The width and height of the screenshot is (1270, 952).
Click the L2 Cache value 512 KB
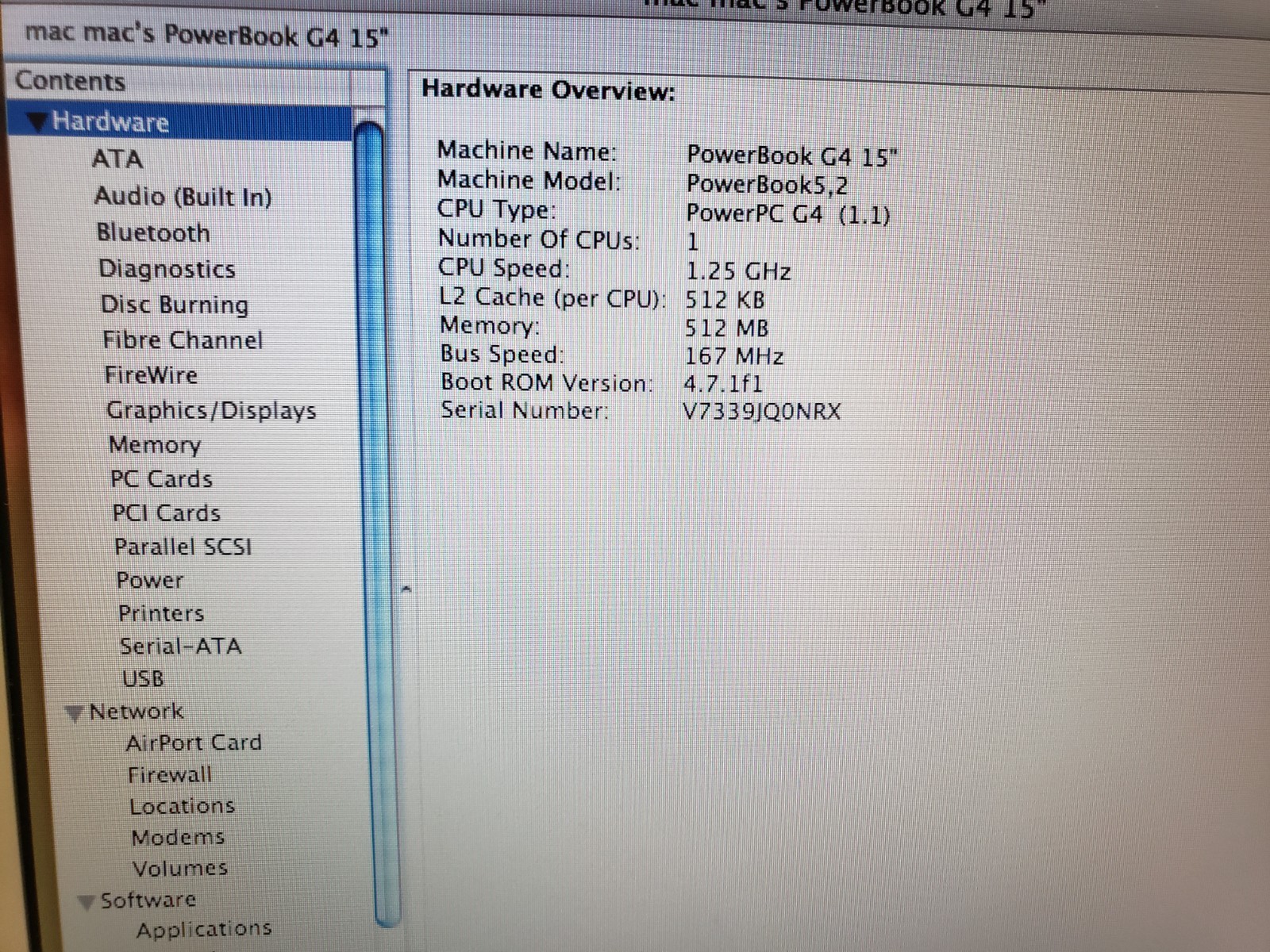(725, 300)
